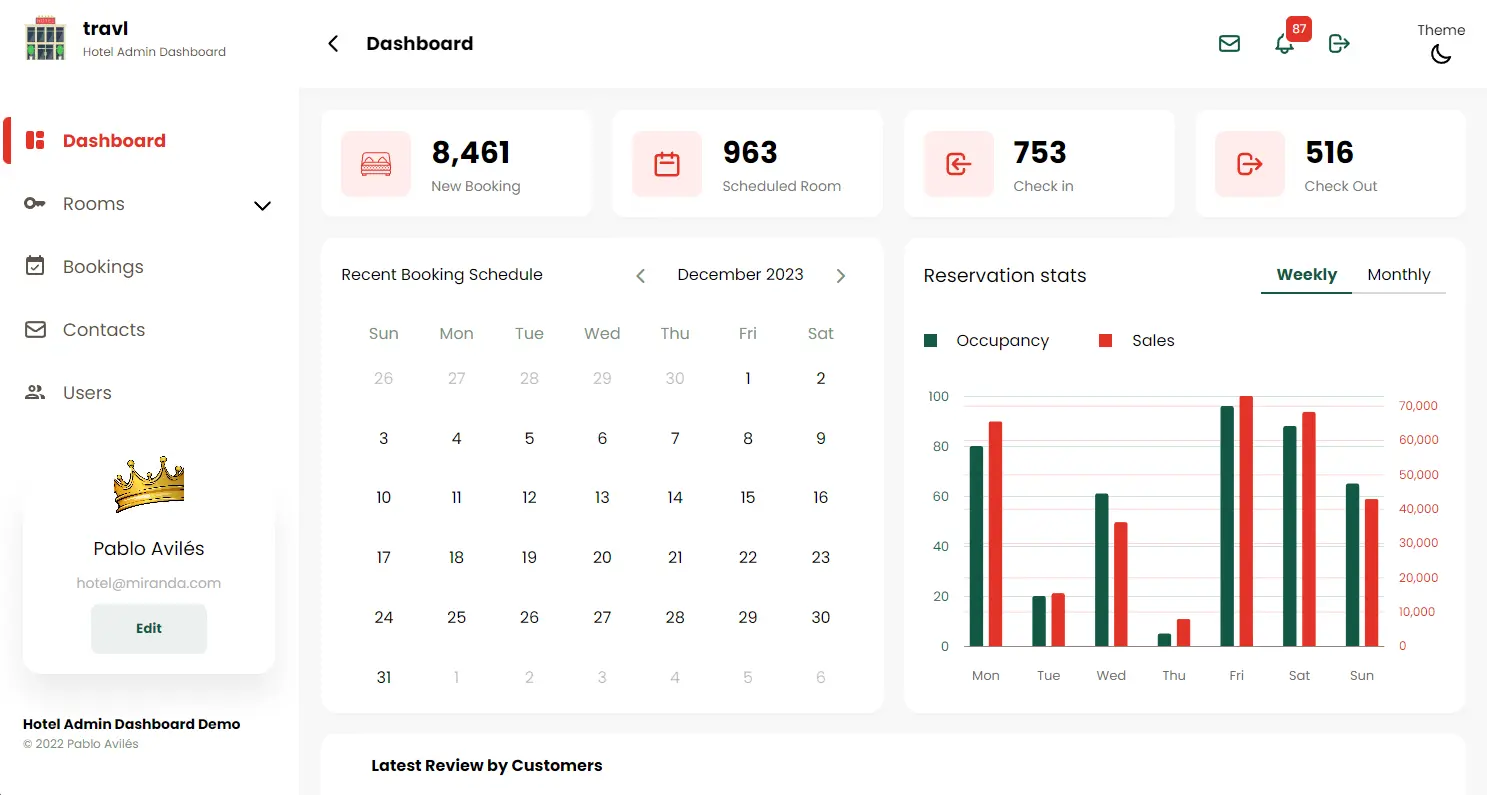Toggle the Sales legend series
Viewport: 1487px width, 795px height.
(1137, 341)
